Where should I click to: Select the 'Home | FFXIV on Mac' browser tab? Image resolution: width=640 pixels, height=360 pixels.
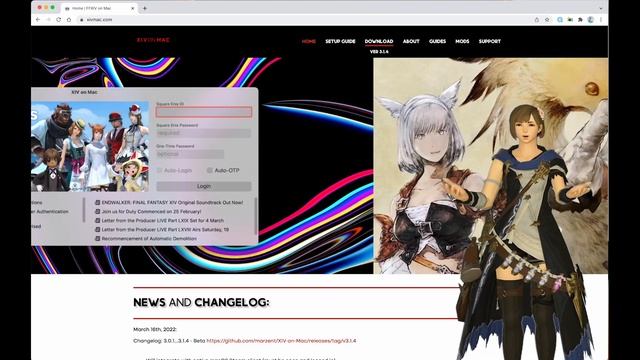coord(99,8)
